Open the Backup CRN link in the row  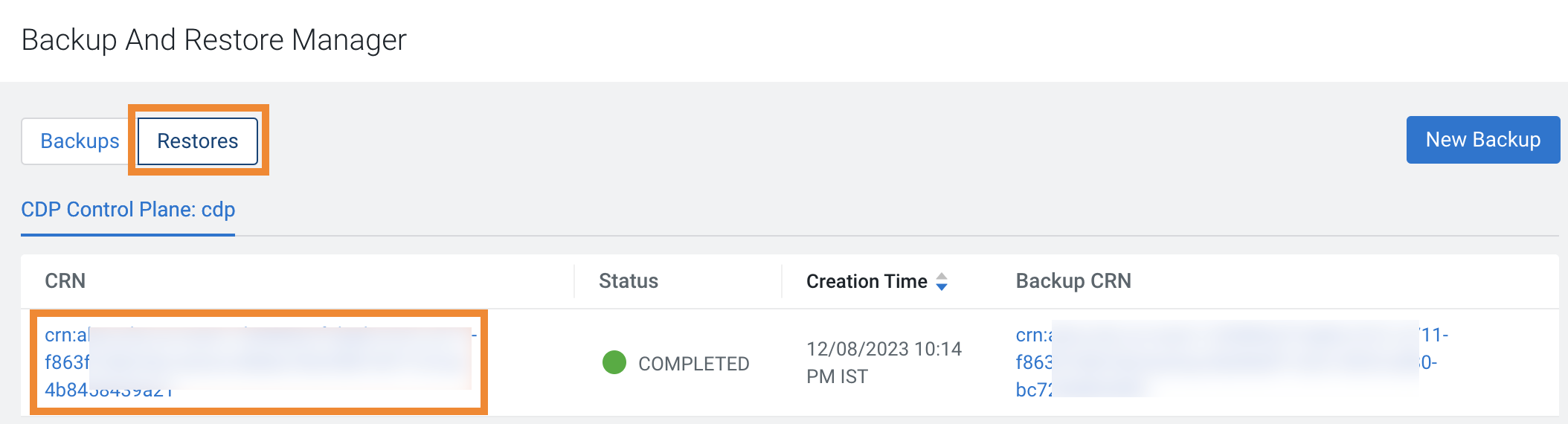click(1033, 335)
